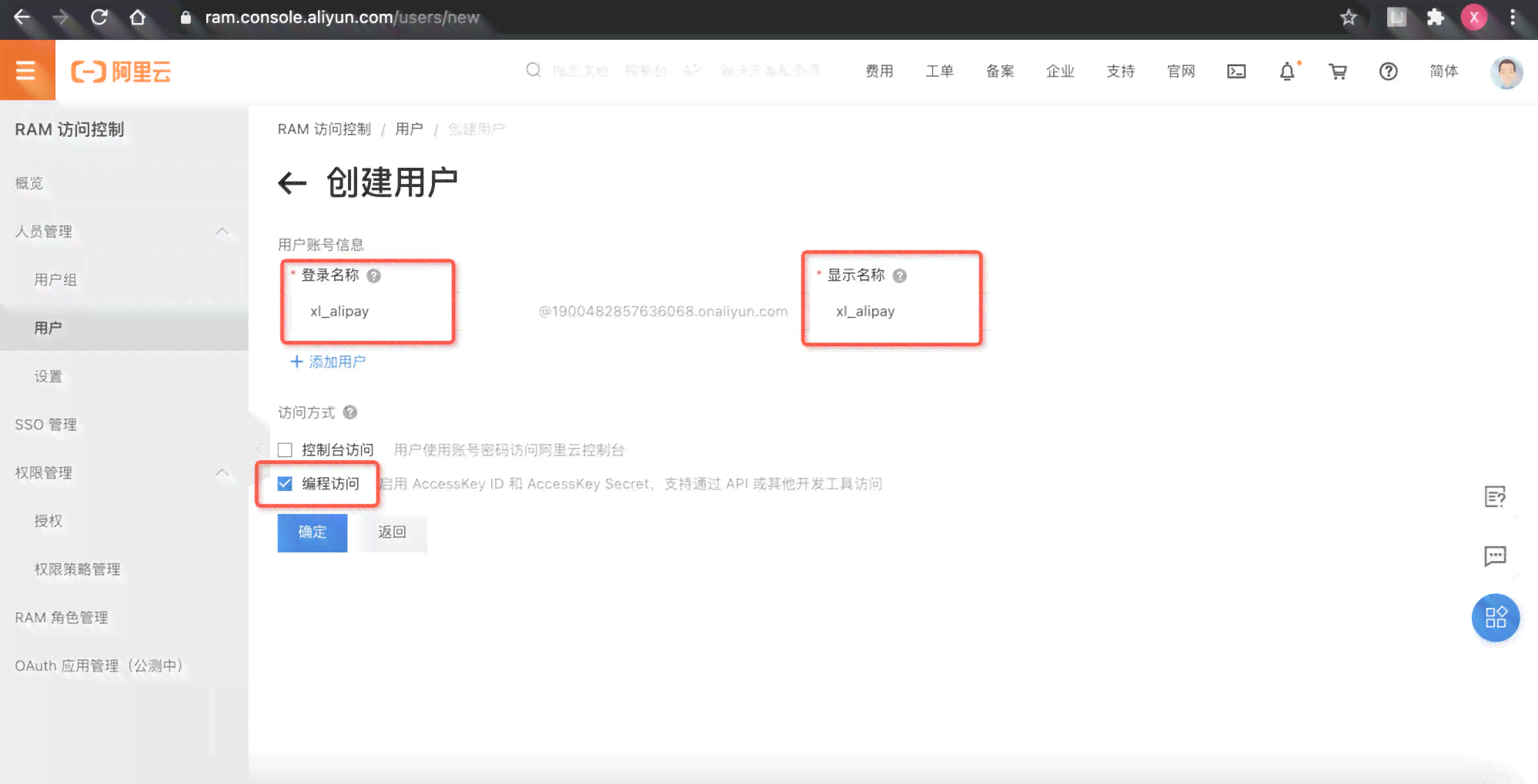
Task: Click RAM 访问控制 in breadcrumb
Action: (x=324, y=129)
